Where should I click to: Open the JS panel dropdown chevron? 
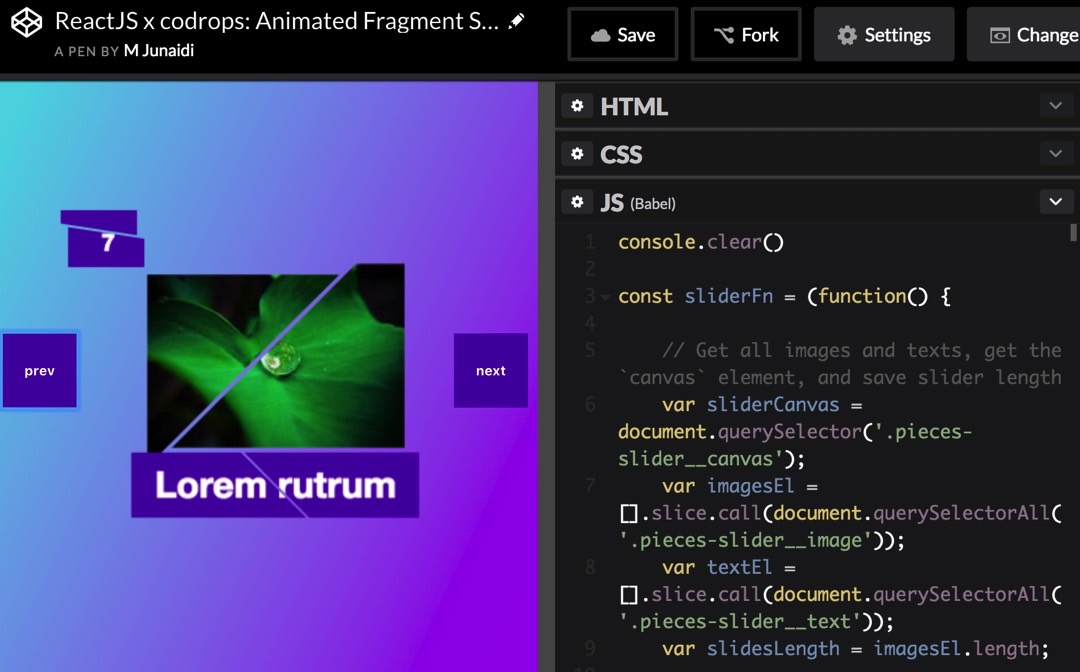1055,202
